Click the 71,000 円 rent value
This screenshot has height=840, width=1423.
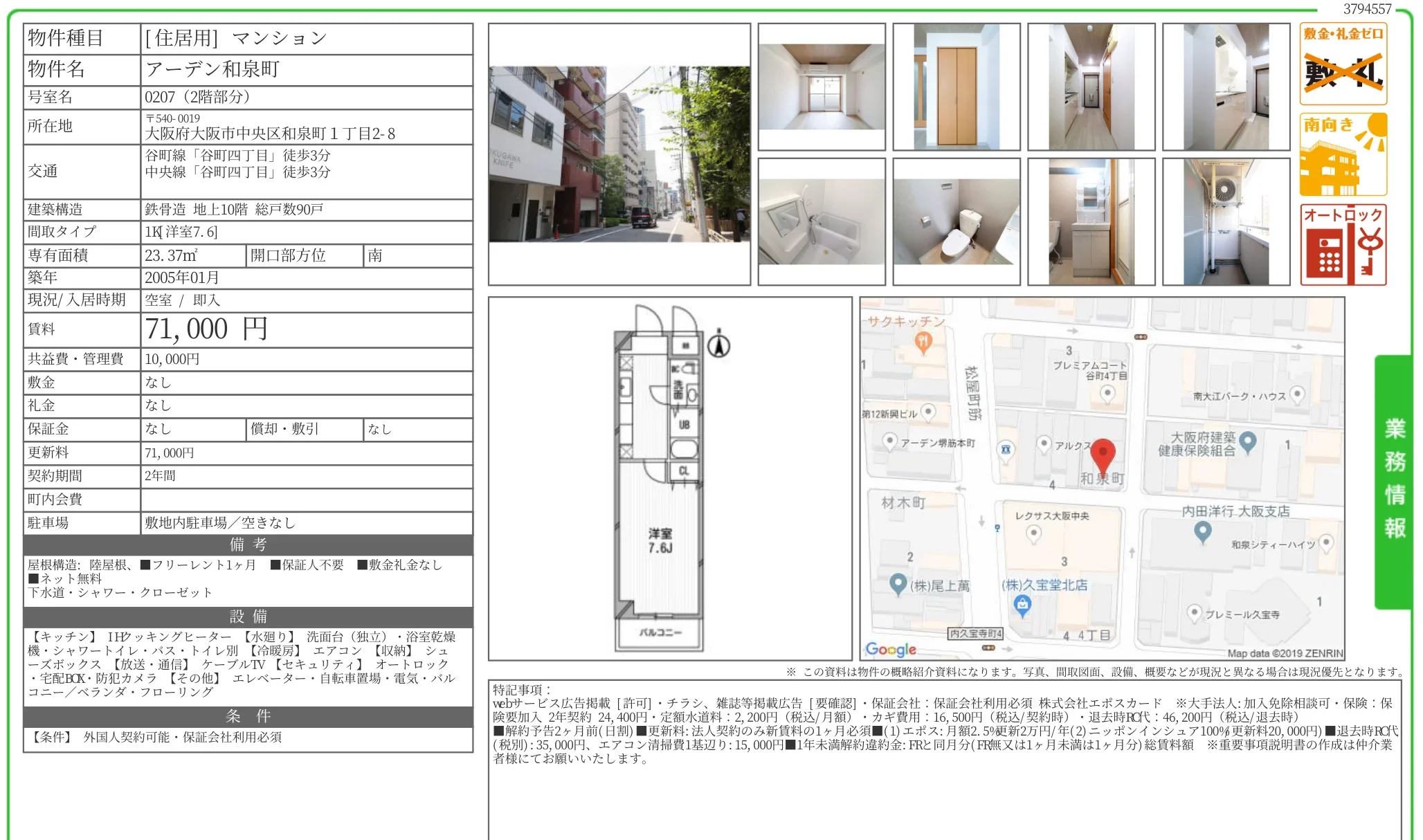[x=206, y=329]
